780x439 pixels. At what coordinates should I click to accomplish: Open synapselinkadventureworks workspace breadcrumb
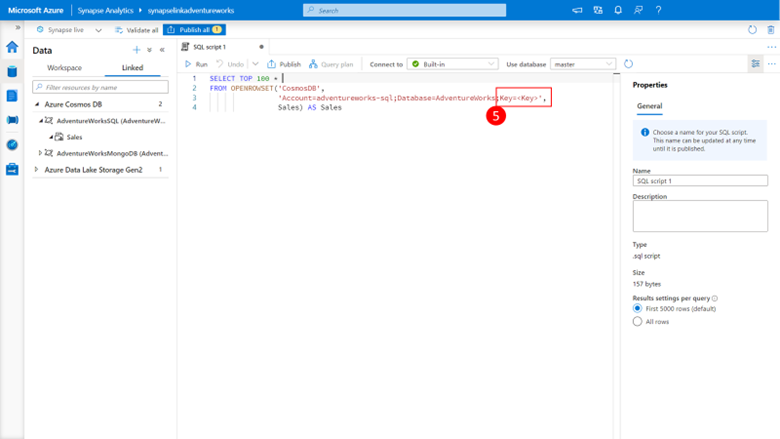191,10
